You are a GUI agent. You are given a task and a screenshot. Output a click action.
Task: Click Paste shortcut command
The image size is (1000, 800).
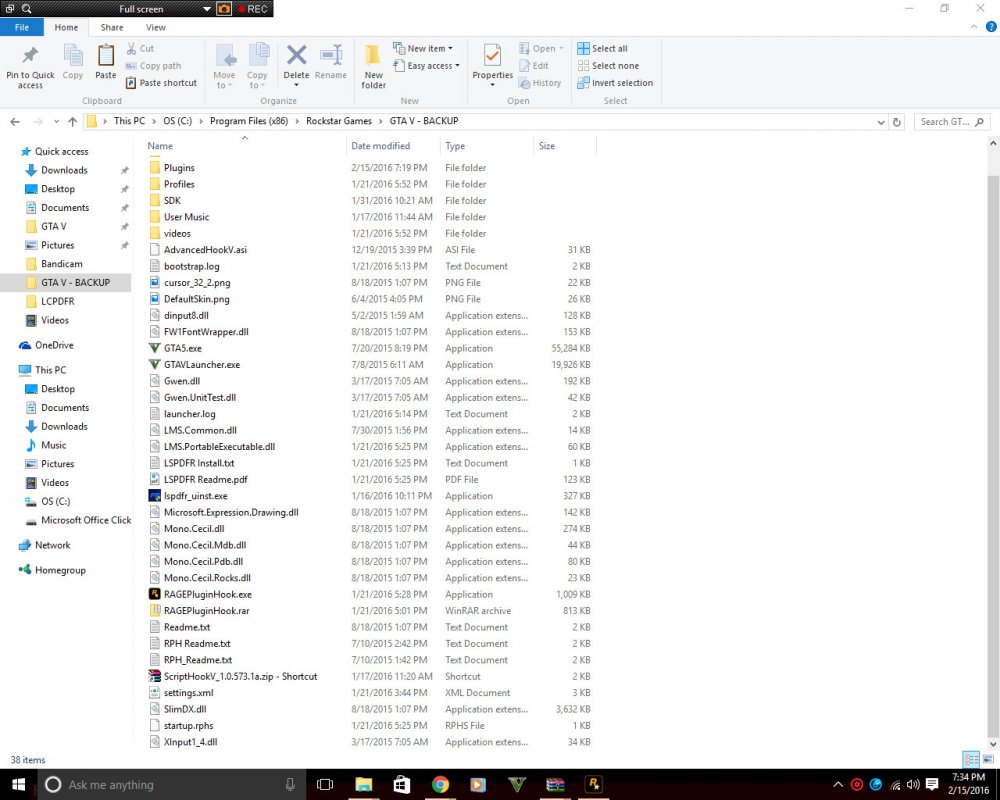161,83
